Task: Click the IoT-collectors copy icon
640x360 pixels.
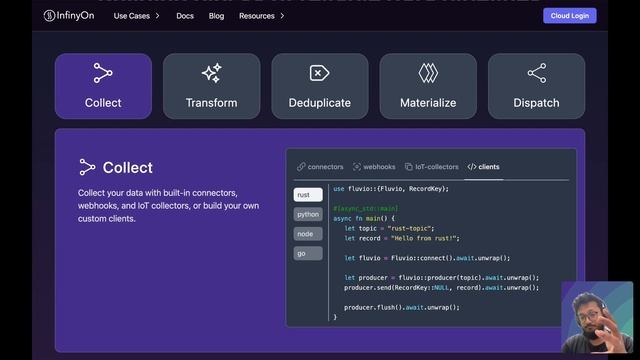Action: [409, 167]
